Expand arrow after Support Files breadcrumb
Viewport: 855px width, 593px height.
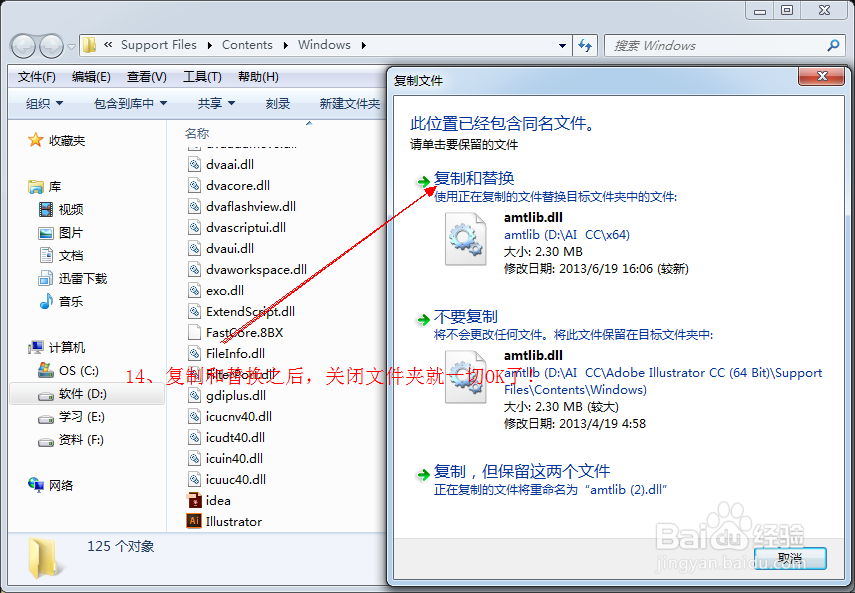(x=209, y=45)
